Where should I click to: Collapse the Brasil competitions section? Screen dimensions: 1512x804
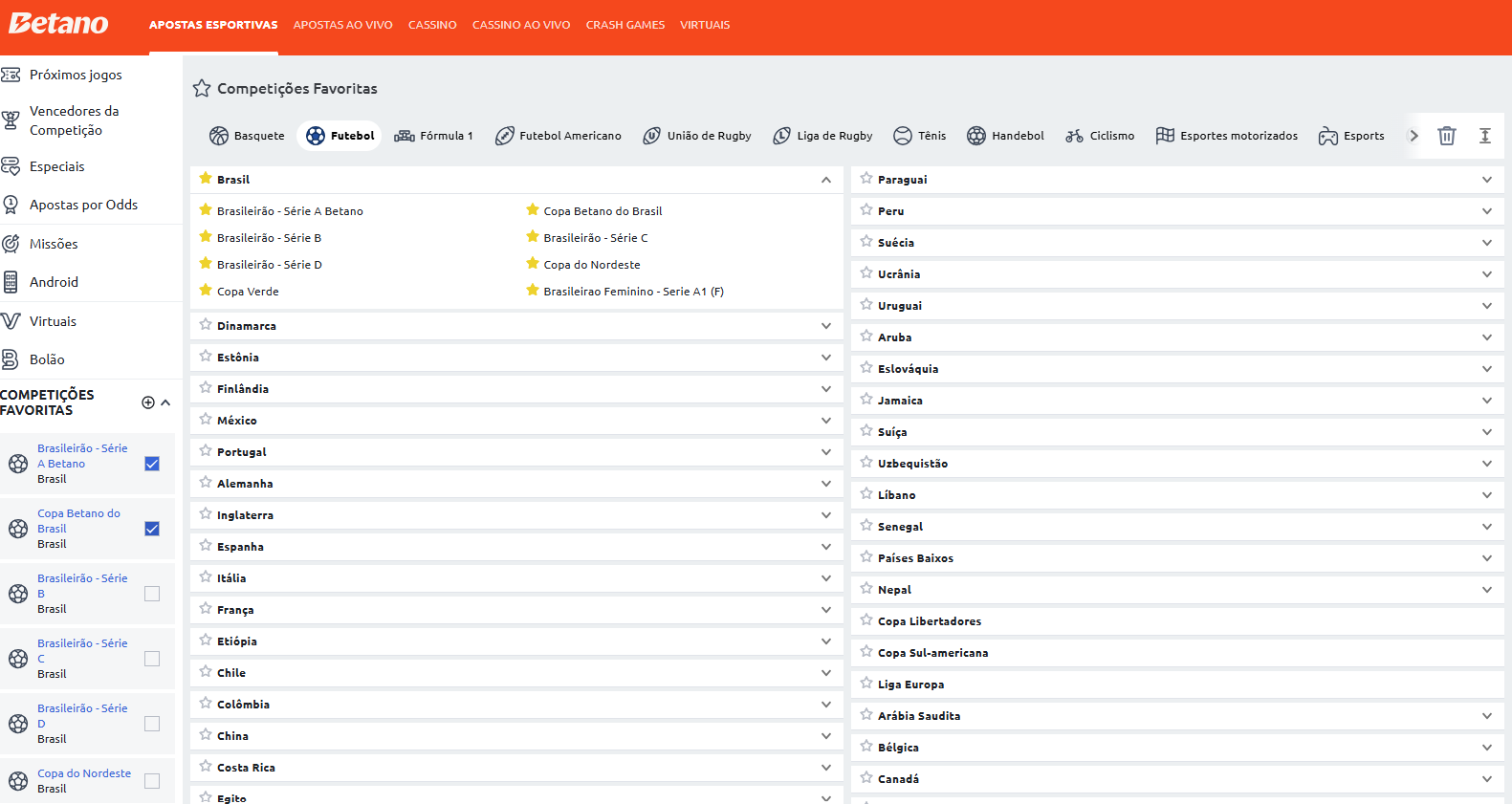(x=826, y=180)
